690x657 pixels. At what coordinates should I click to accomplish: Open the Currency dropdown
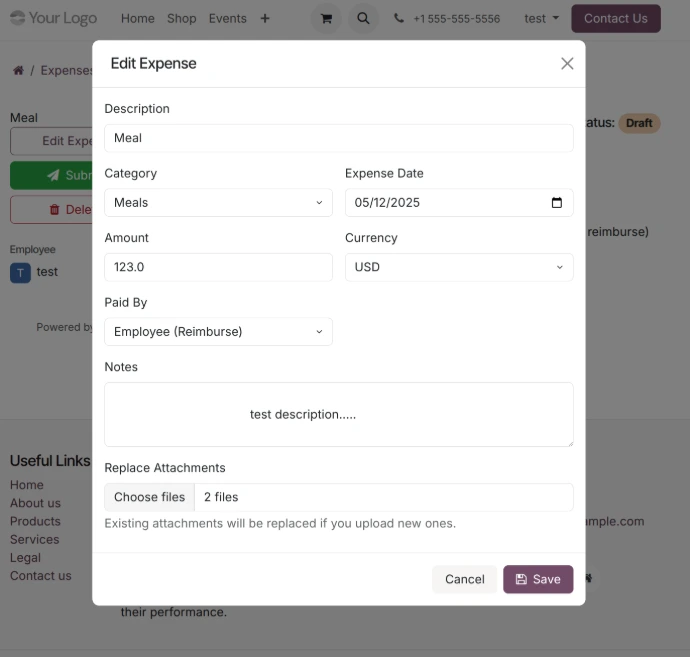pyautogui.click(x=459, y=267)
